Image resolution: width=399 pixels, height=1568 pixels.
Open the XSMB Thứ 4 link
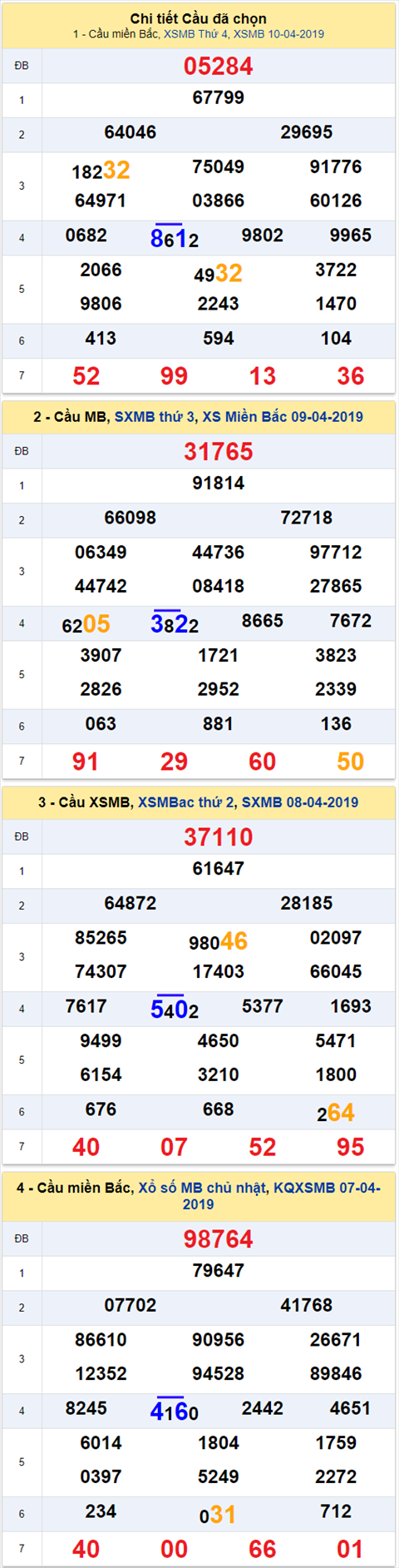[195, 34]
